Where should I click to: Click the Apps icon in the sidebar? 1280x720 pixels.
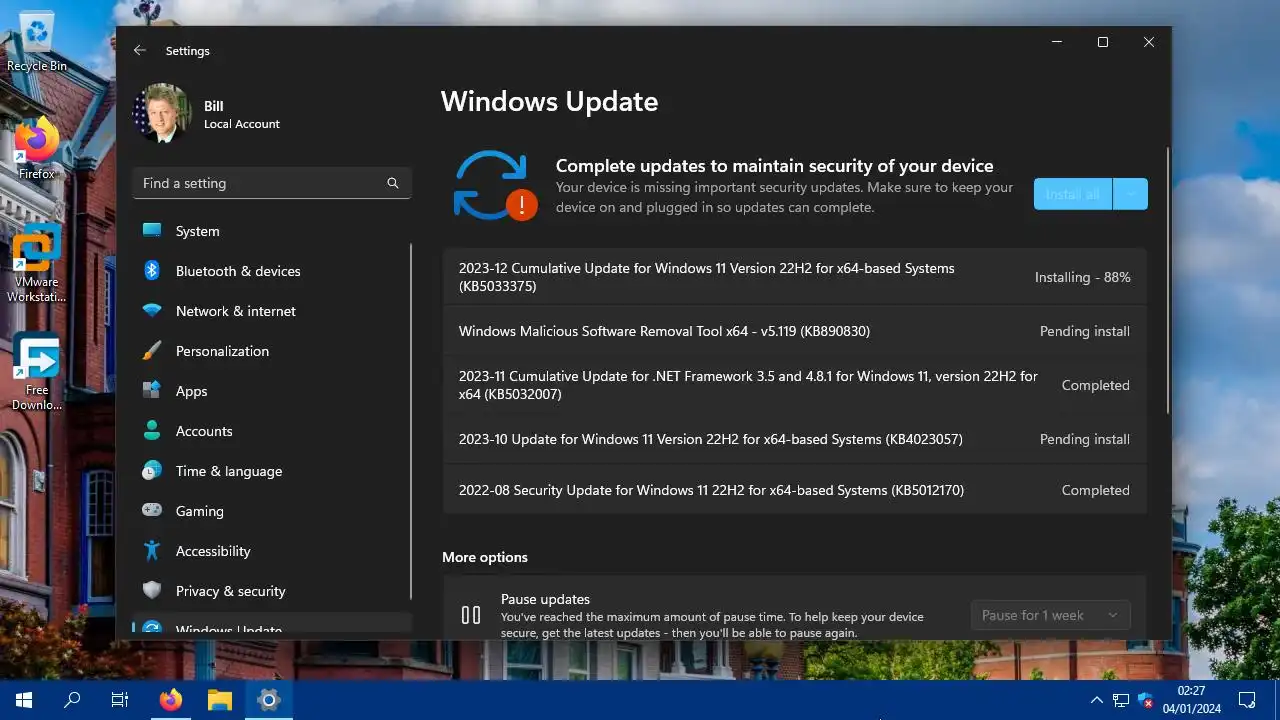point(152,391)
